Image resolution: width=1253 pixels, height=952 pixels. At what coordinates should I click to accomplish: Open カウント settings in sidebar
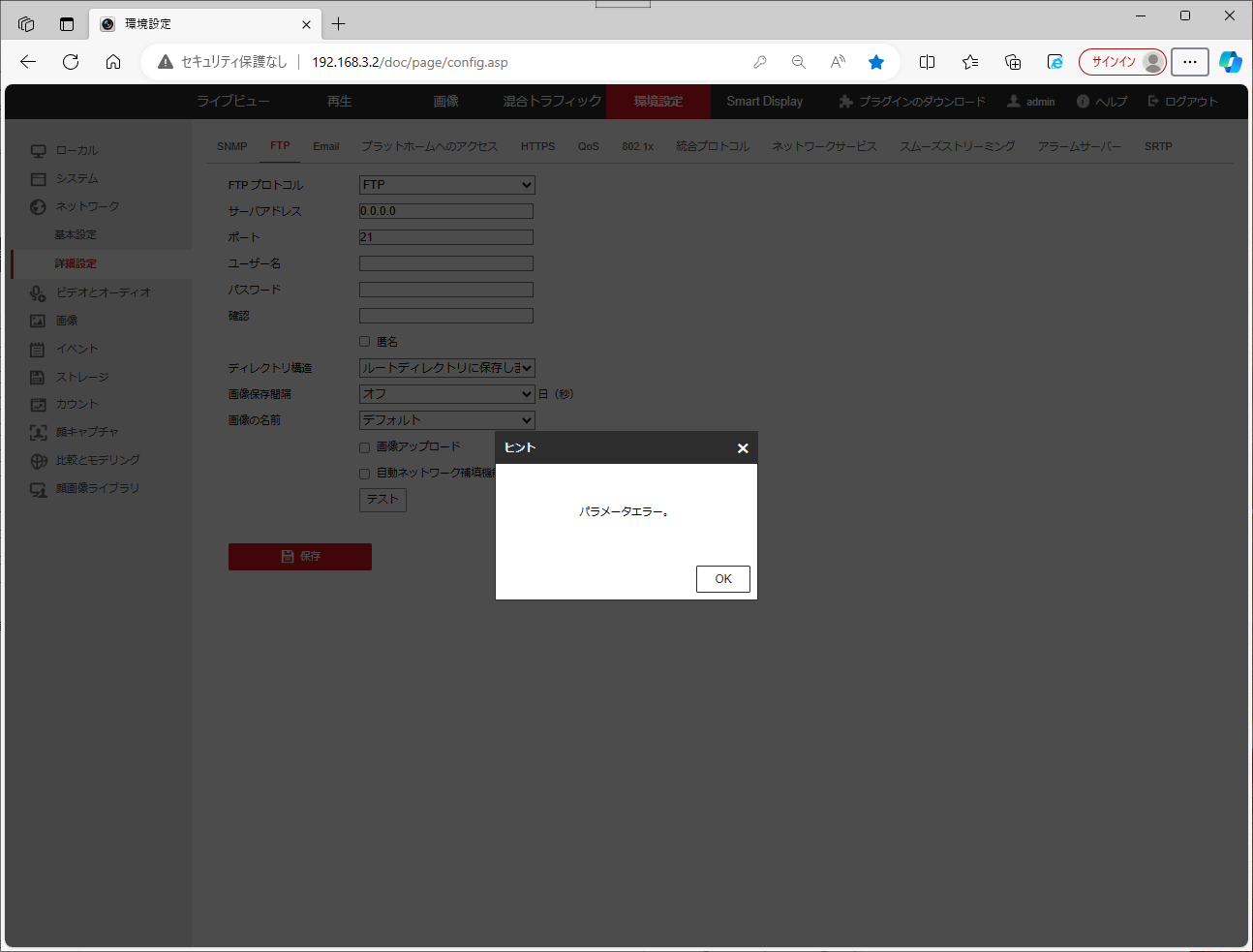76,405
